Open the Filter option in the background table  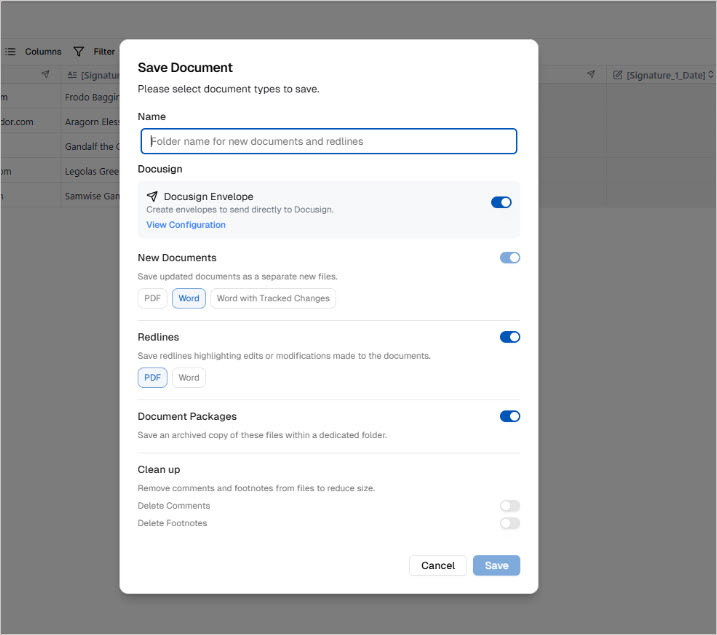104,52
